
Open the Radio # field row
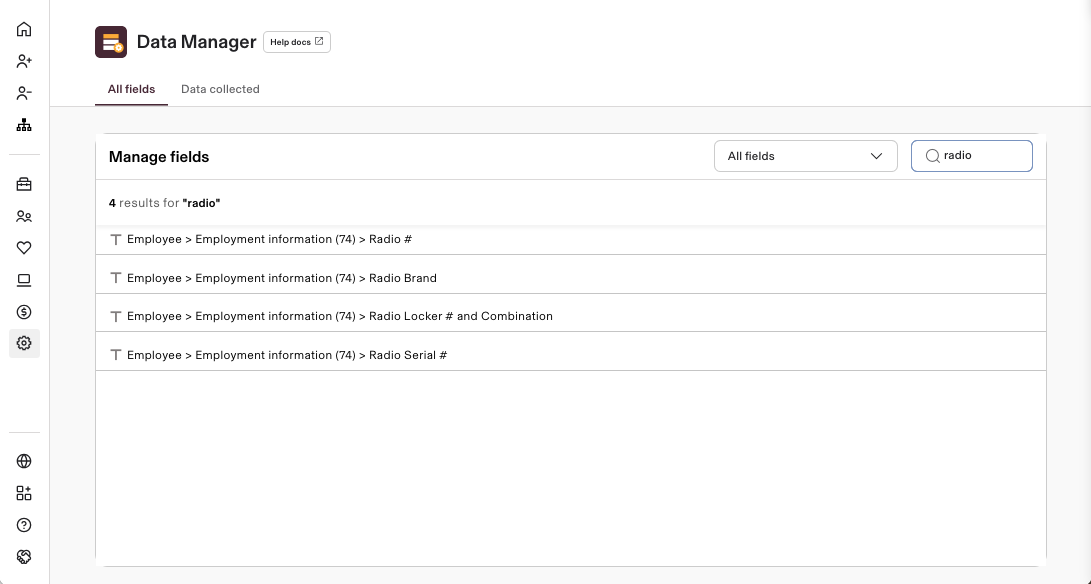(571, 239)
